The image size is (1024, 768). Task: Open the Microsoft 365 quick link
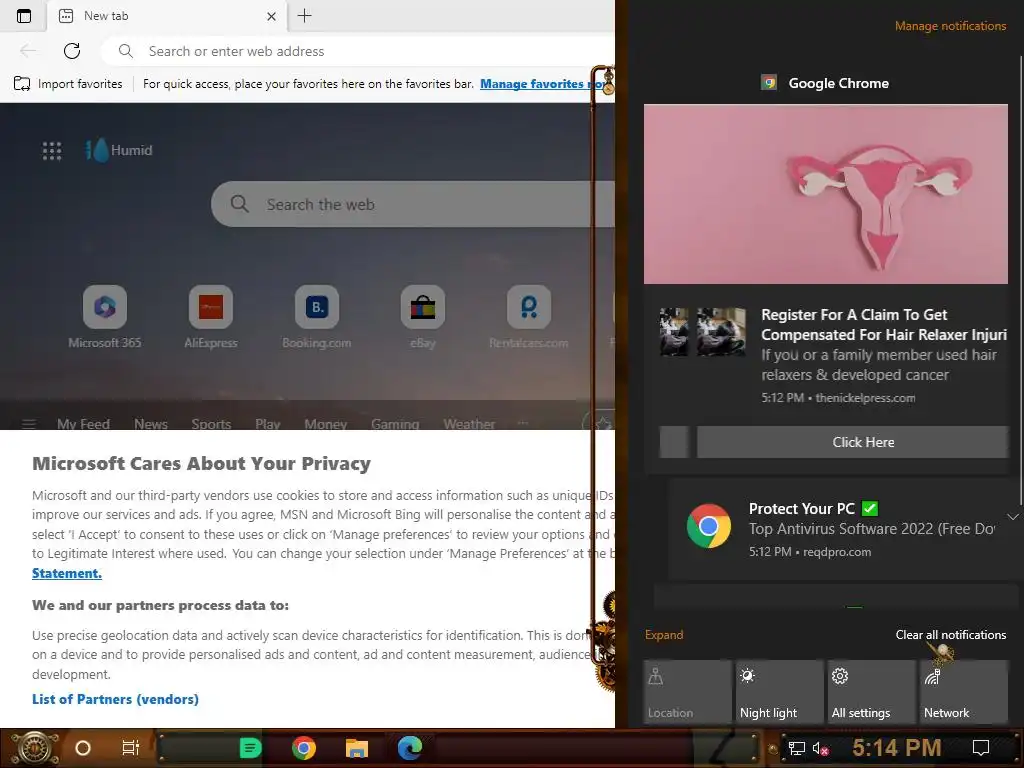pos(104,317)
